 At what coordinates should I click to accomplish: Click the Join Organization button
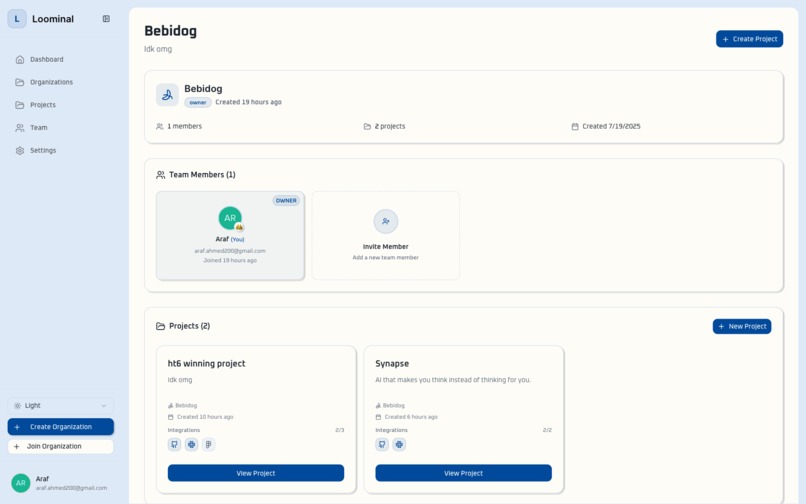click(x=61, y=446)
